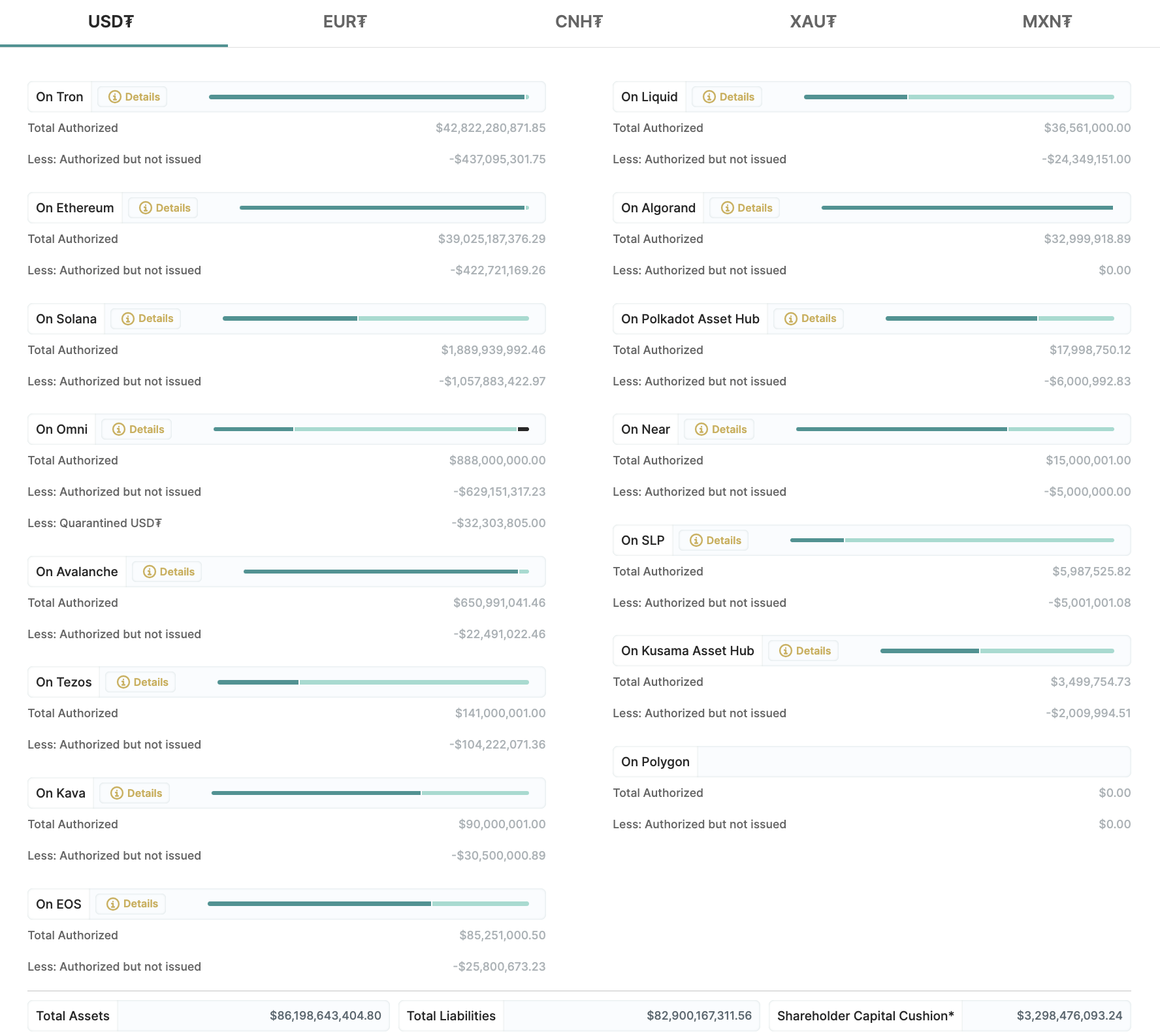Click Total Assets value $86,198,643,404.80
Image resolution: width=1160 pixels, height=1036 pixels.
[x=325, y=1016]
